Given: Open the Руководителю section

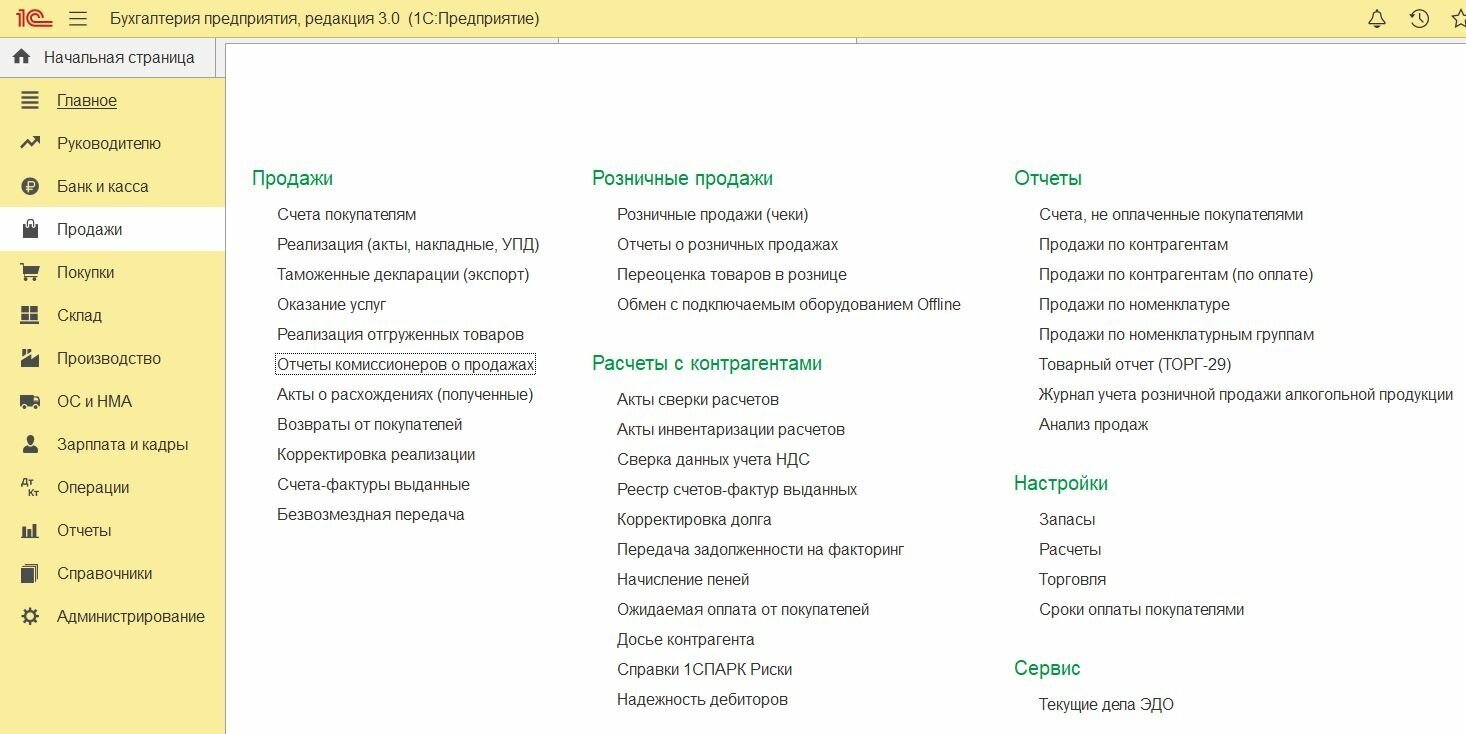Looking at the screenshot, I should (x=109, y=143).
